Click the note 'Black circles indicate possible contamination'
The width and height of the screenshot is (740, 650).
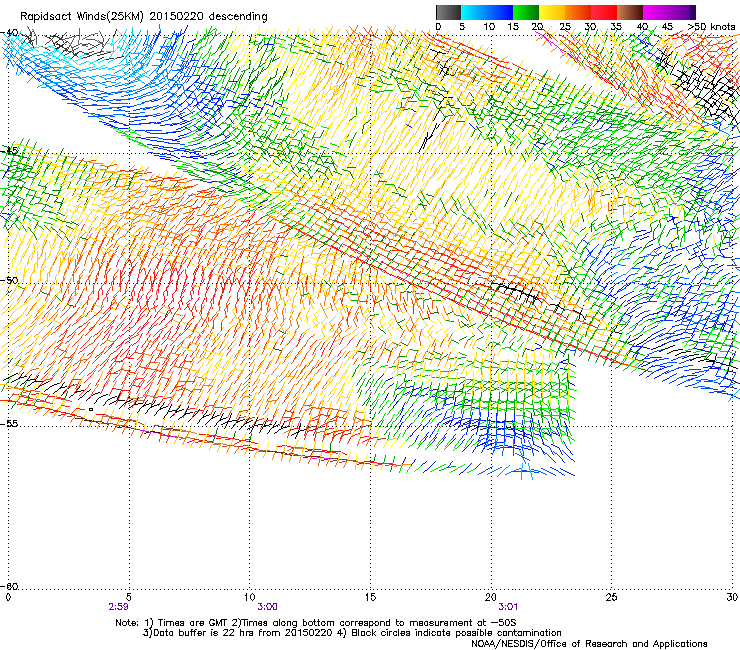(x=456, y=633)
